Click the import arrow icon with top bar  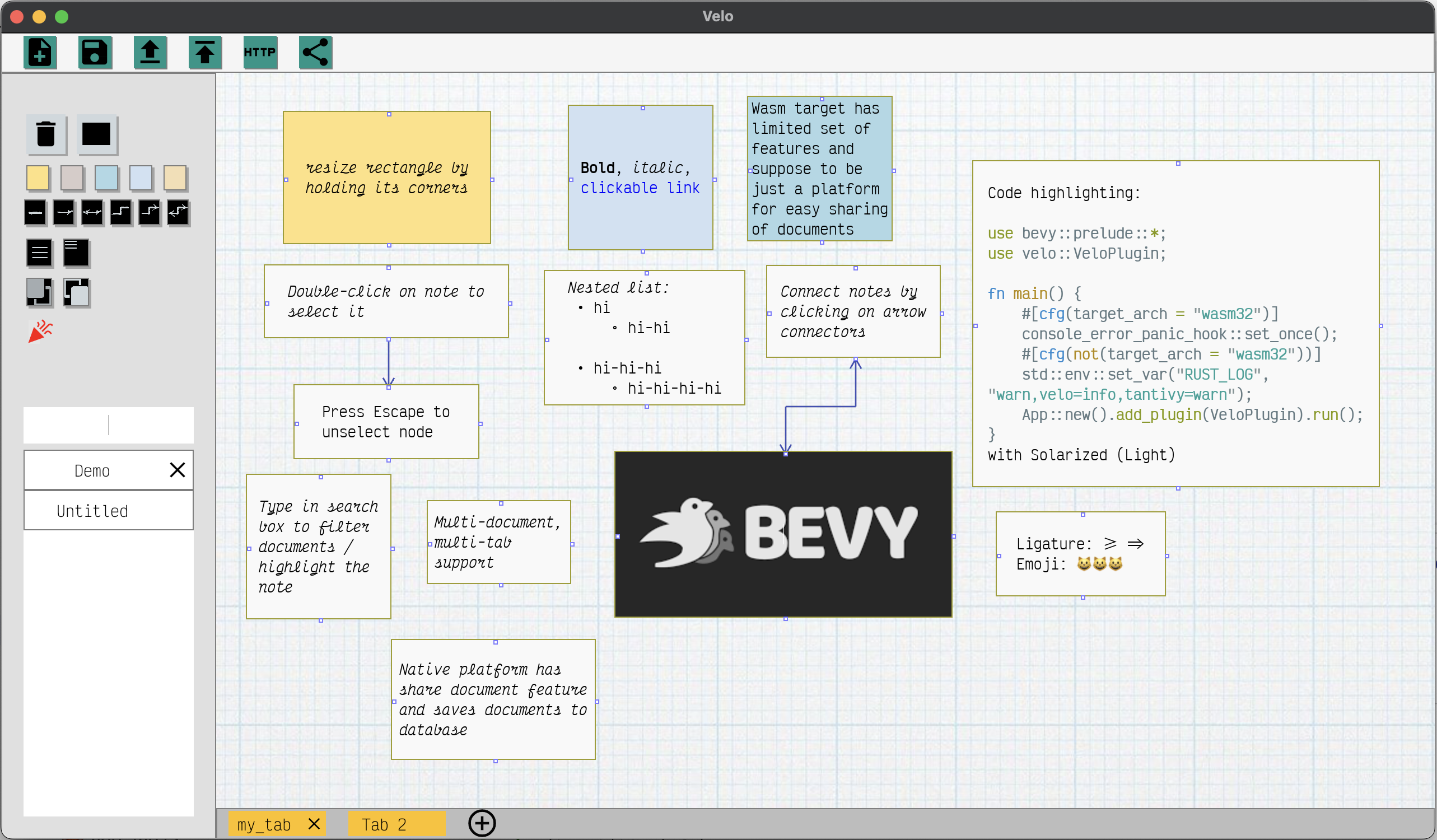[206, 53]
